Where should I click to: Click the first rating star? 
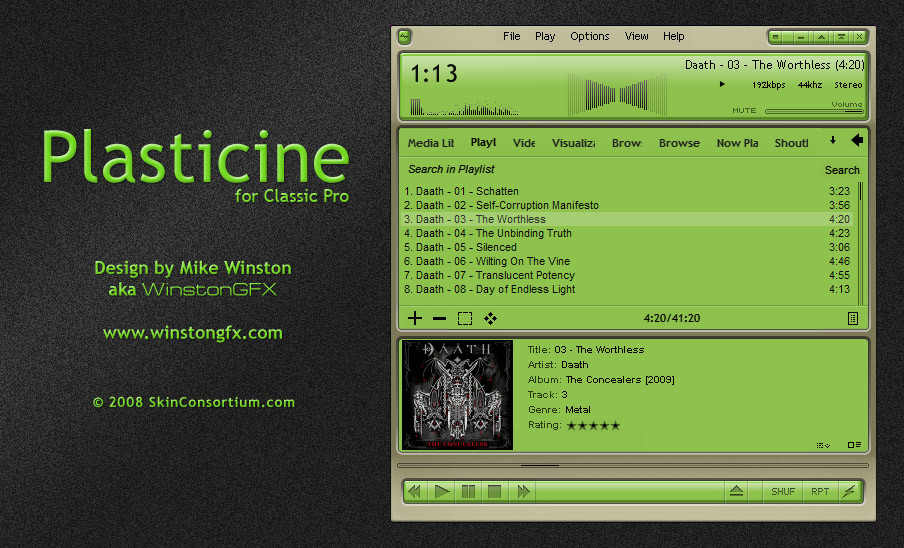click(x=571, y=426)
